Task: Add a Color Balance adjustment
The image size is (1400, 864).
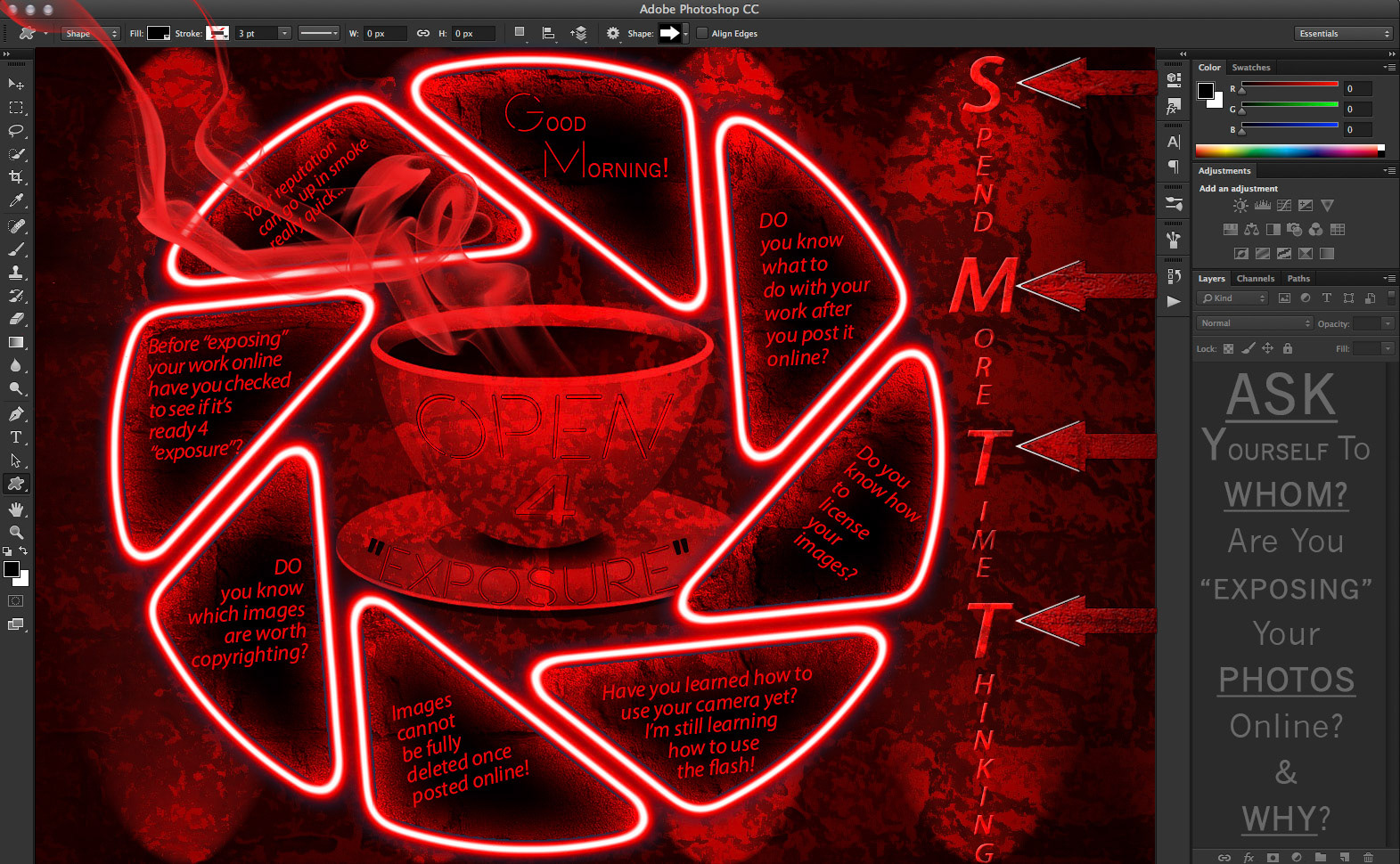Action: tap(1252, 229)
